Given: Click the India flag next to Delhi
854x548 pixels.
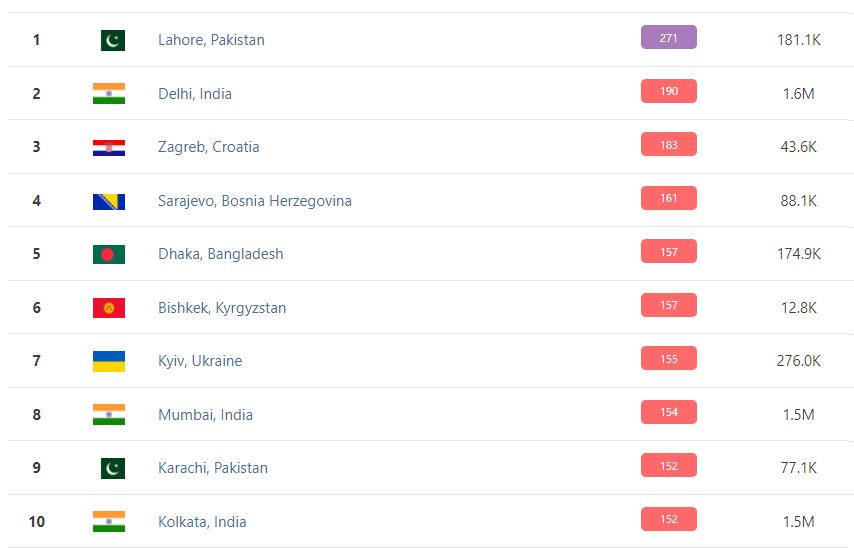Looking at the screenshot, I should (109, 94).
